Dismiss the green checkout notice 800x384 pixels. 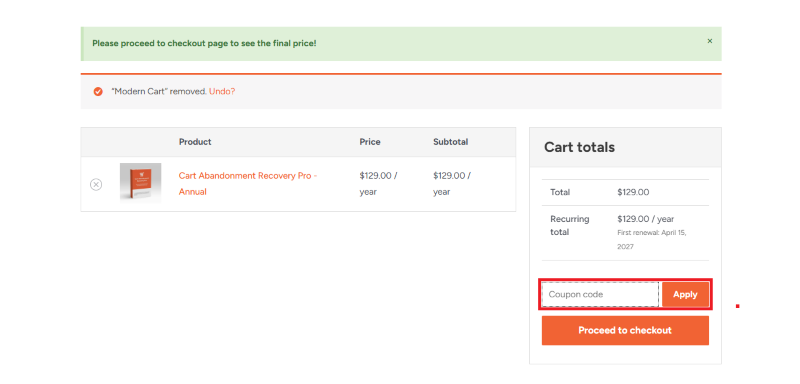pyautogui.click(x=709, y=41)
